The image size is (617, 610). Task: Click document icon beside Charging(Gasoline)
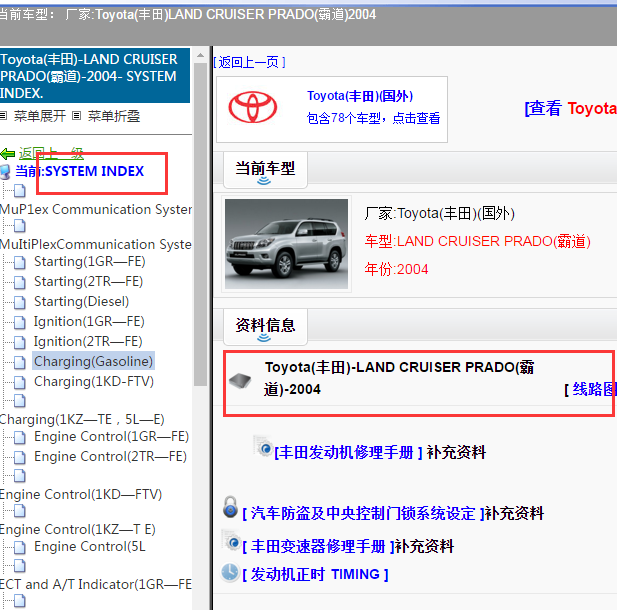(20, 362)
